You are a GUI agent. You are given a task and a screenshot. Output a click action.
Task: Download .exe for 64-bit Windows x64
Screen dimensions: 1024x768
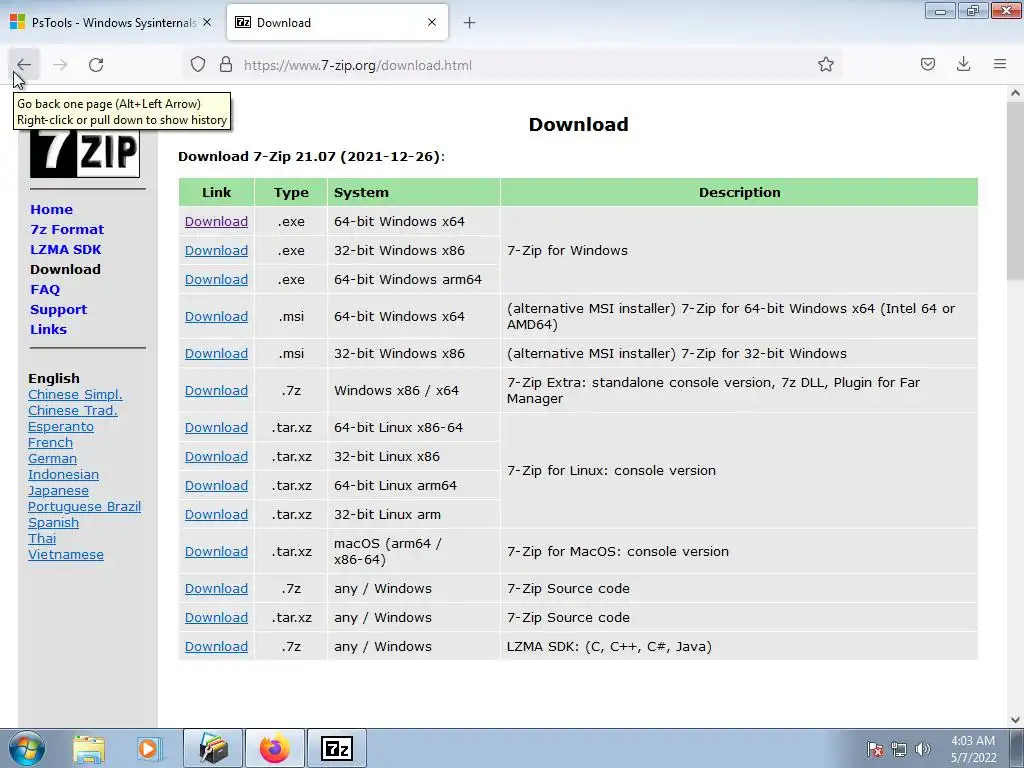pyautogui.click(x=216, y=221)
